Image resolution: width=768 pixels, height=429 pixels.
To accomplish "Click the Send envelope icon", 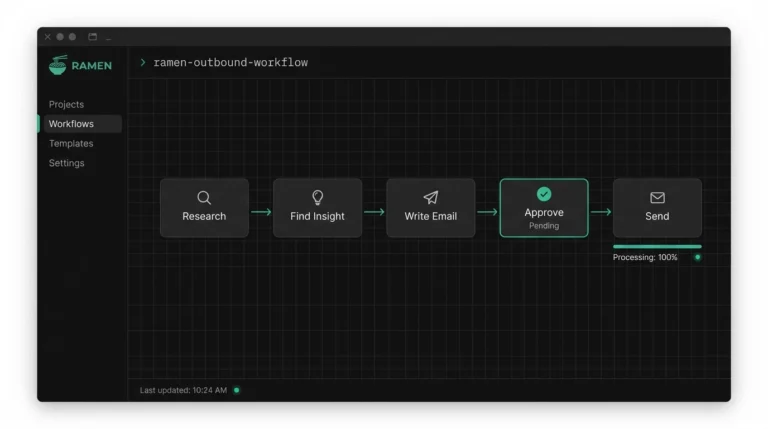I will click(657, 198).
